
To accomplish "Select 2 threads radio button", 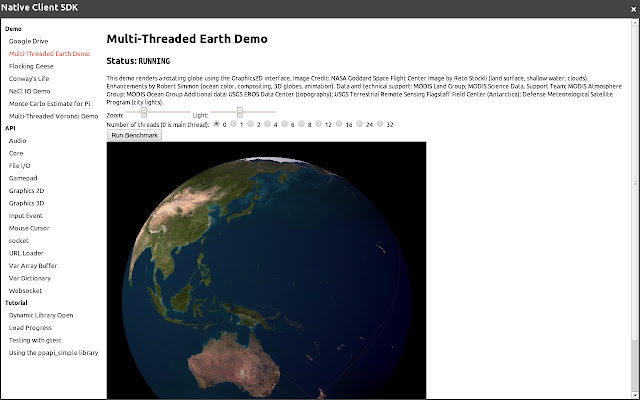I will (250, 124).
